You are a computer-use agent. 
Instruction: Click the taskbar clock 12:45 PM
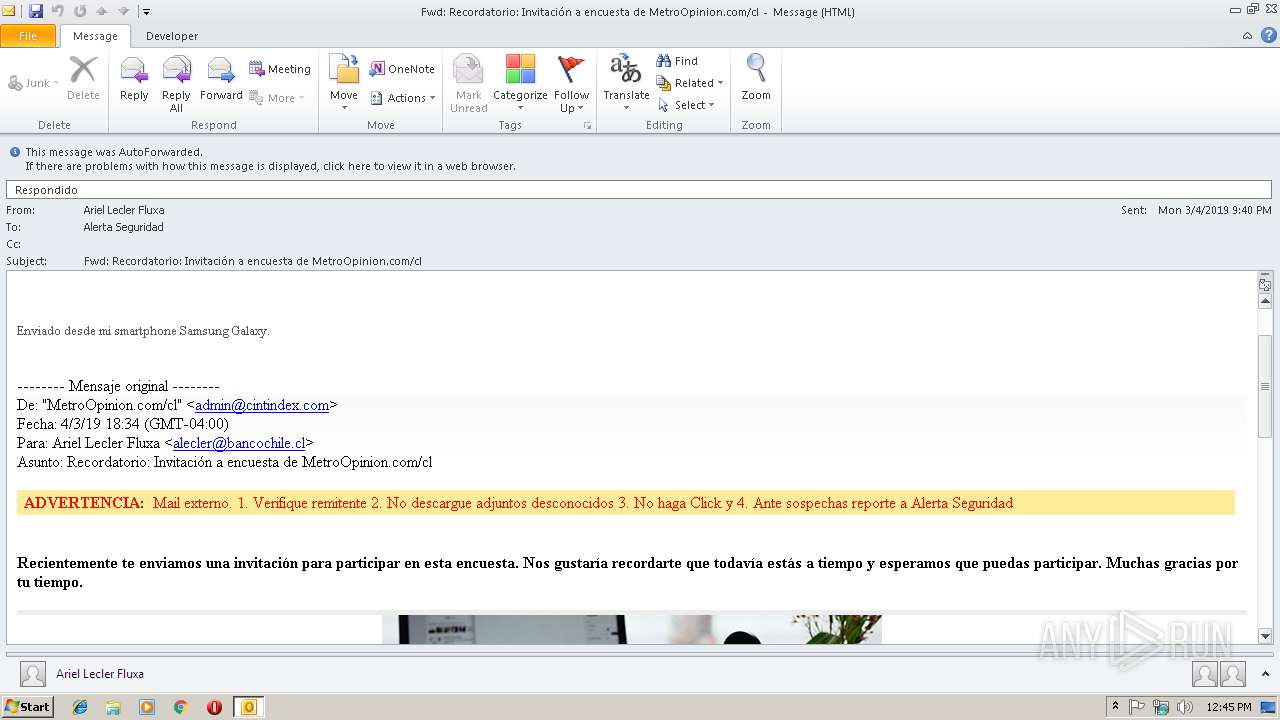click(1229, 707)
